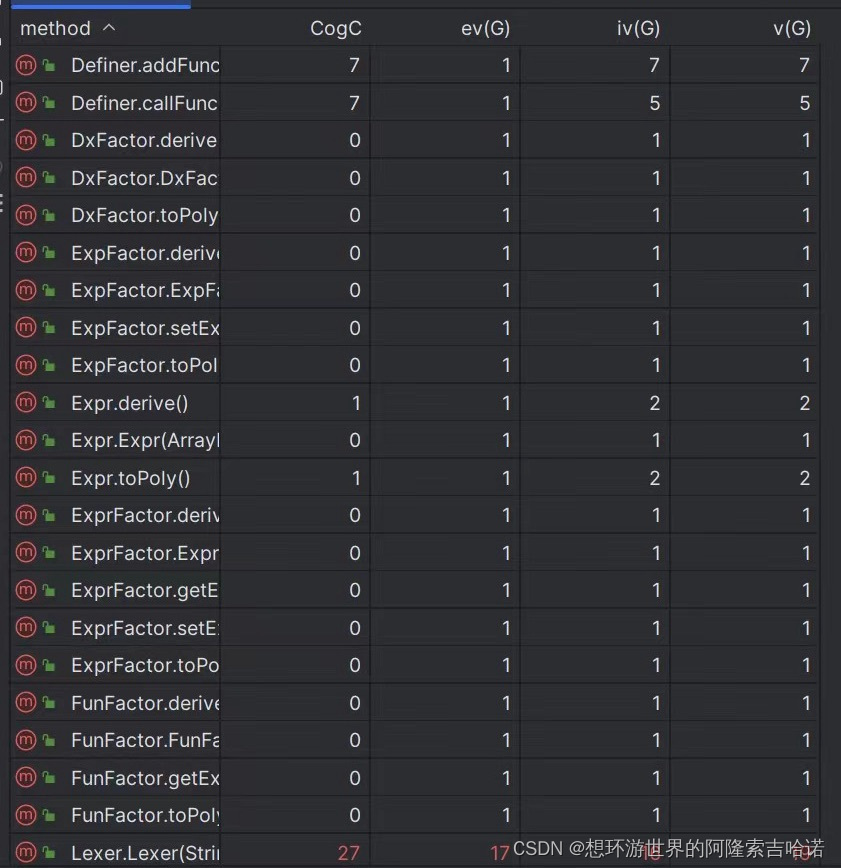Select the ExprFactor.getE method name
841x868 pixels.
tap(145, 591)
